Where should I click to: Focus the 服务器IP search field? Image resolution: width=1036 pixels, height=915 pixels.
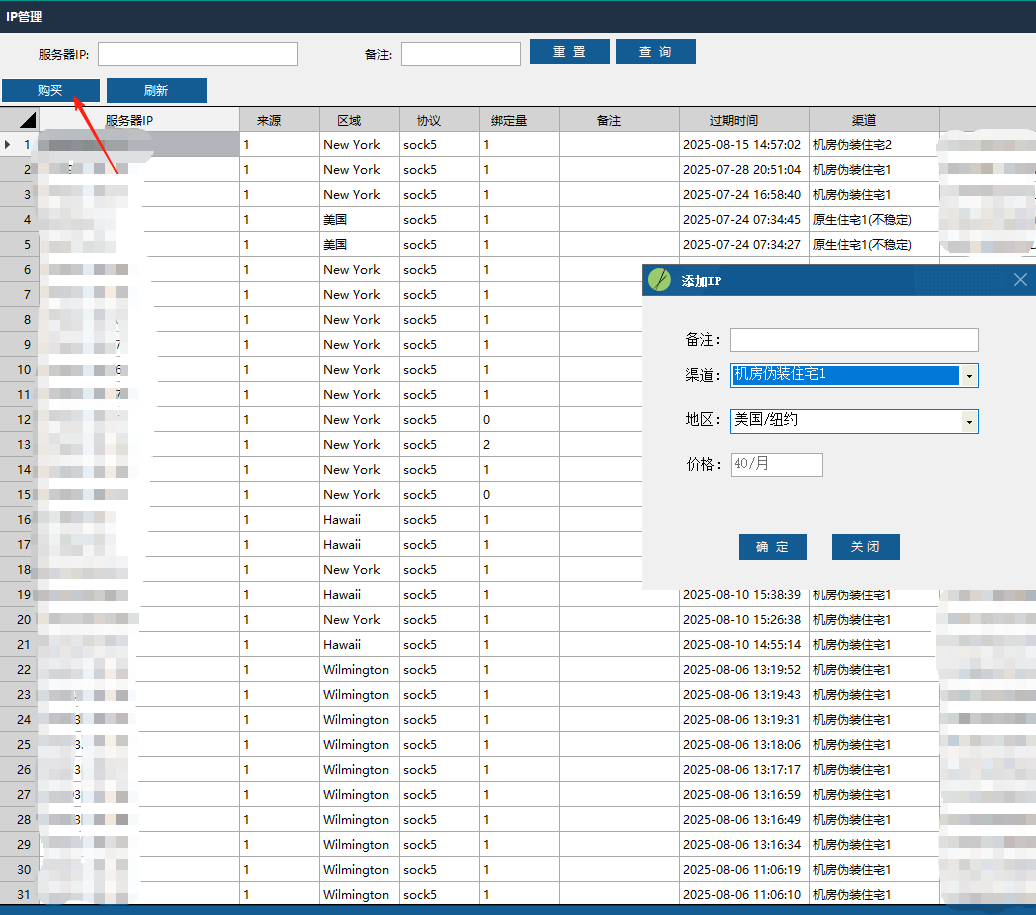[x=197, y=54]
